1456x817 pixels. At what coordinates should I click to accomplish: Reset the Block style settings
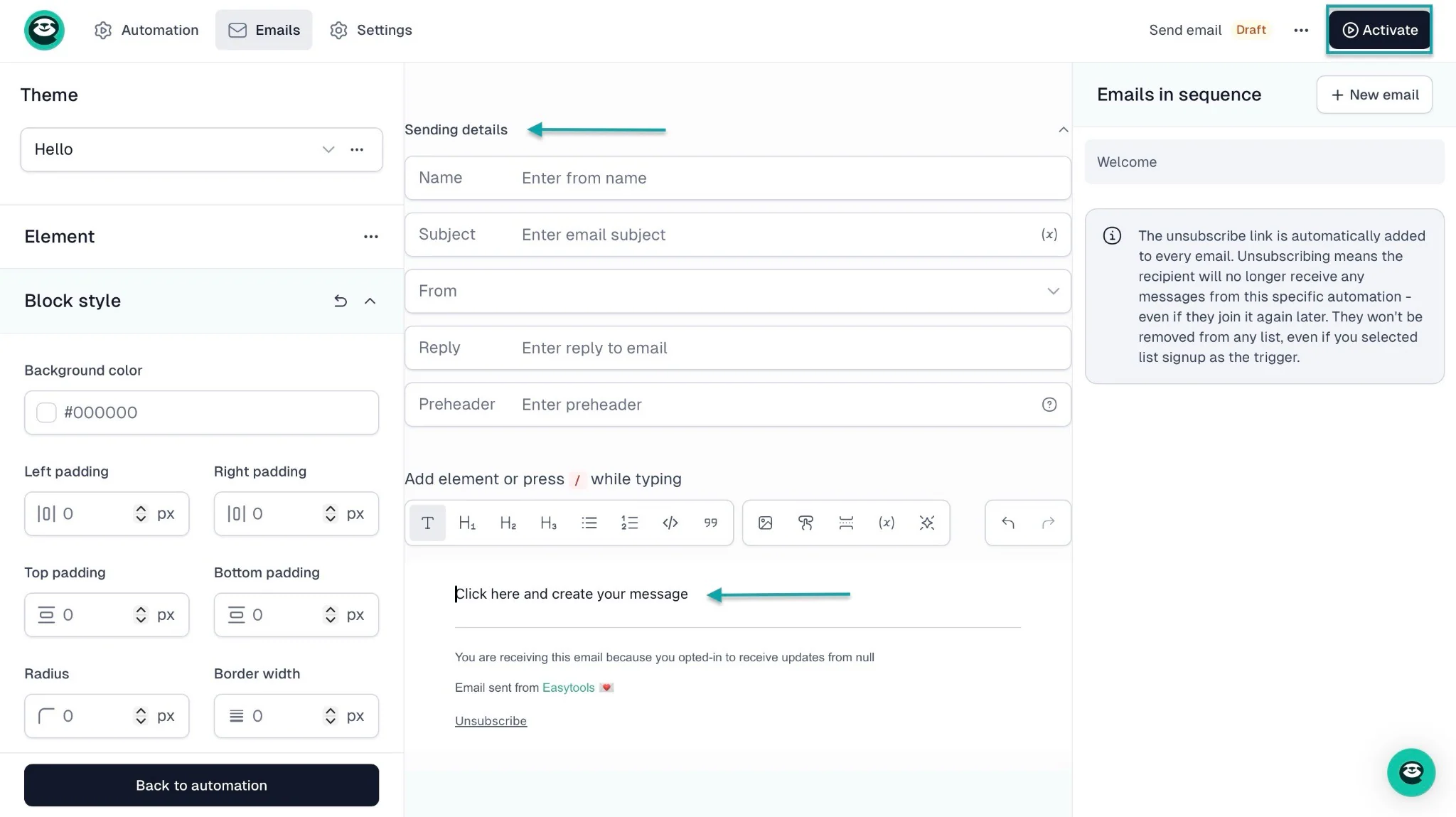pos(341,301)
